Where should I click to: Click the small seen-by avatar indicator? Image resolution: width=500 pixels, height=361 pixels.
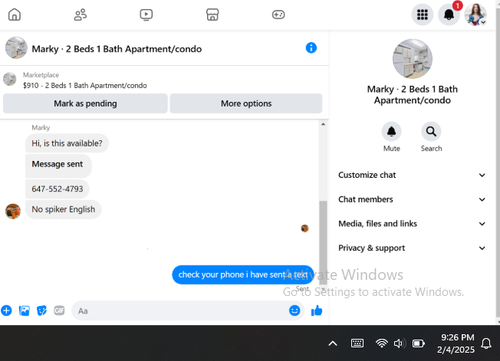(x=305, y=228)
